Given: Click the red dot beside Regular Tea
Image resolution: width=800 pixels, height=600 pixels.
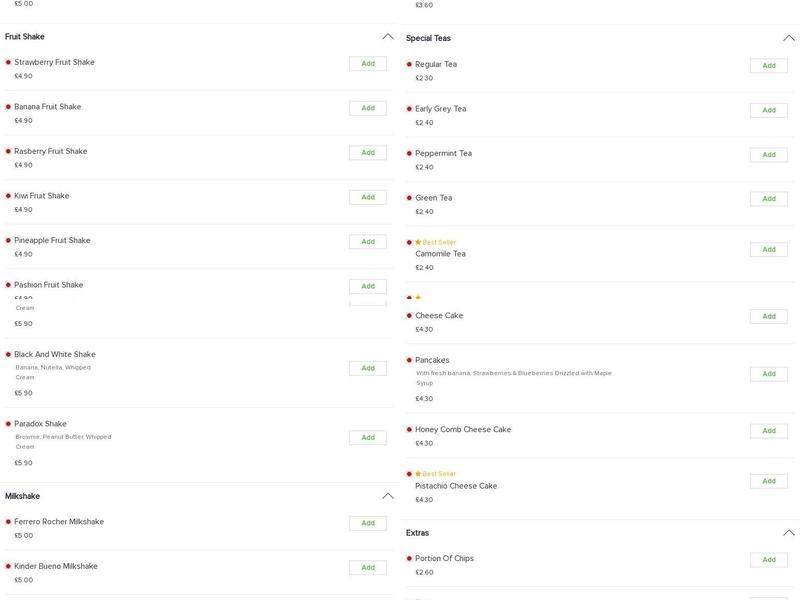Looking at the screenshot, I should 409,64.
